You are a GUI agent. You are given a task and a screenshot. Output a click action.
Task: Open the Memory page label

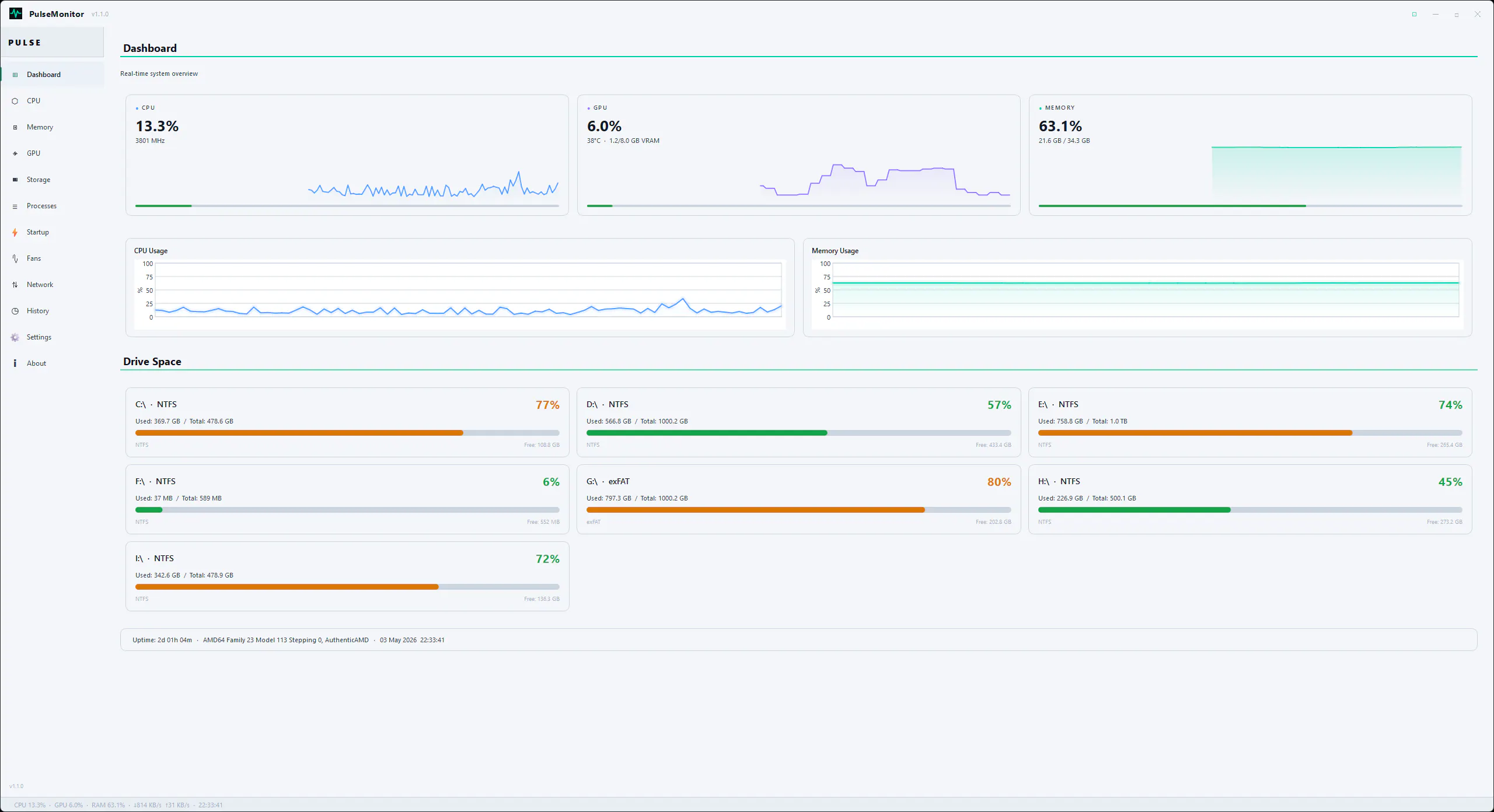click(x=40, y=127)
